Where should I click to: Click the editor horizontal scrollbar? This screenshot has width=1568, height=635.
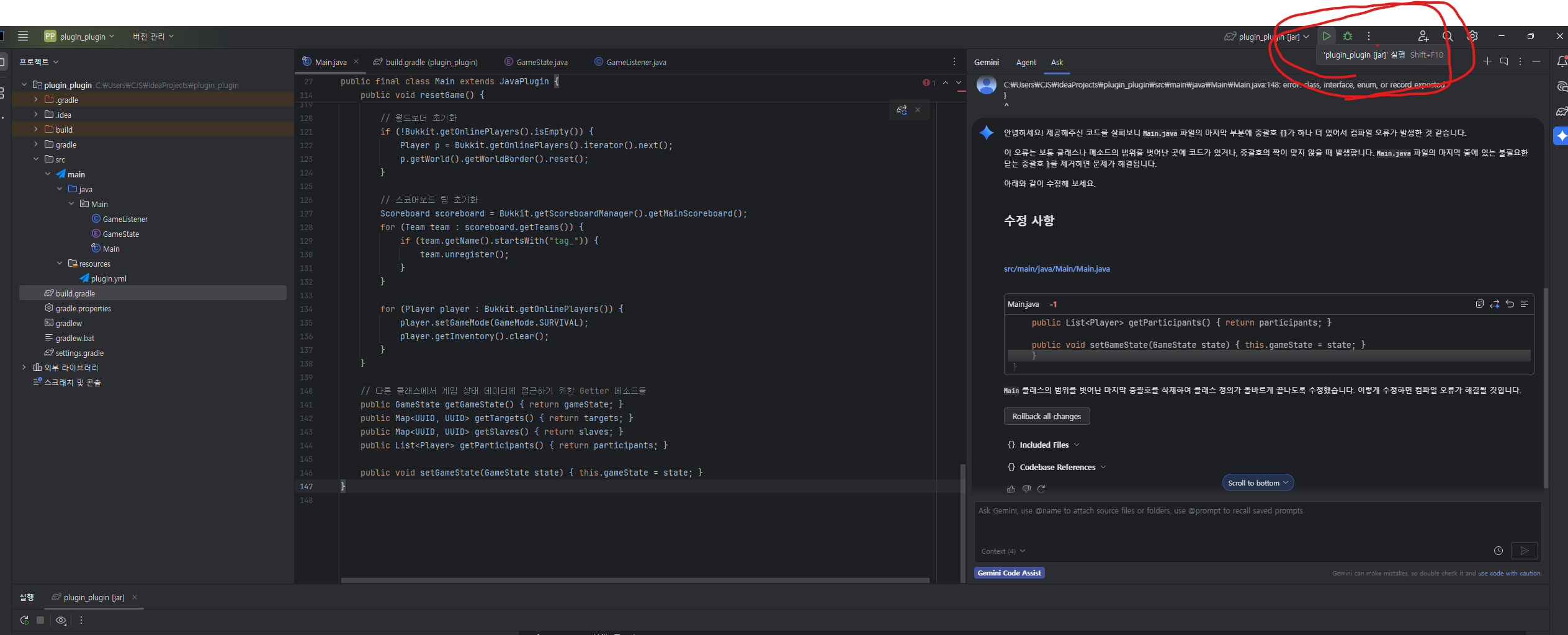[x=634, y=580]
